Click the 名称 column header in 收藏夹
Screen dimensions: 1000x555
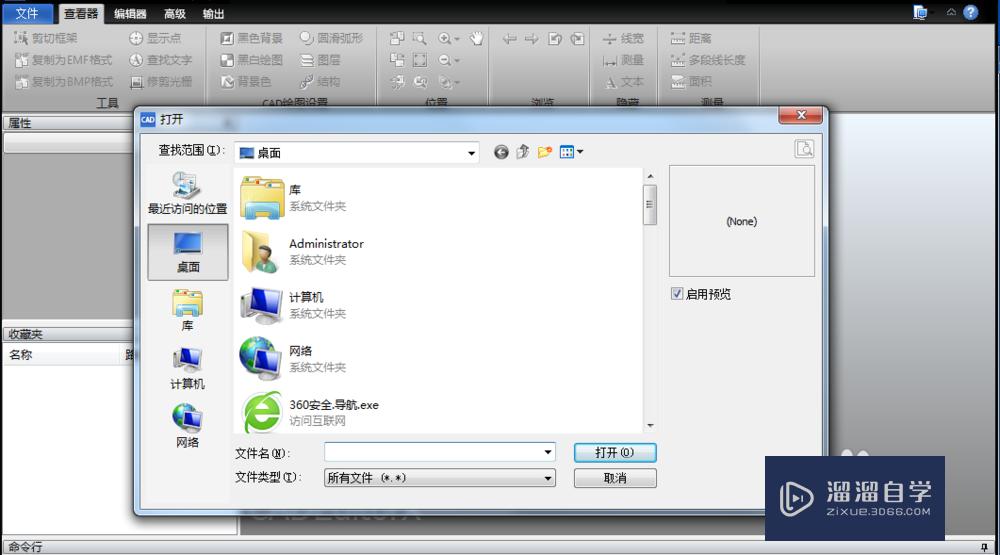pos(62,355)
